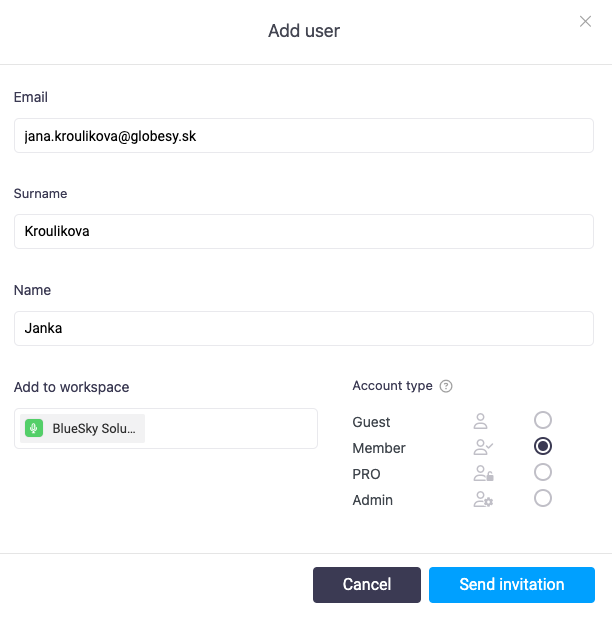
Task: Click the Member account checkmark icon
Action: point(483,447)
